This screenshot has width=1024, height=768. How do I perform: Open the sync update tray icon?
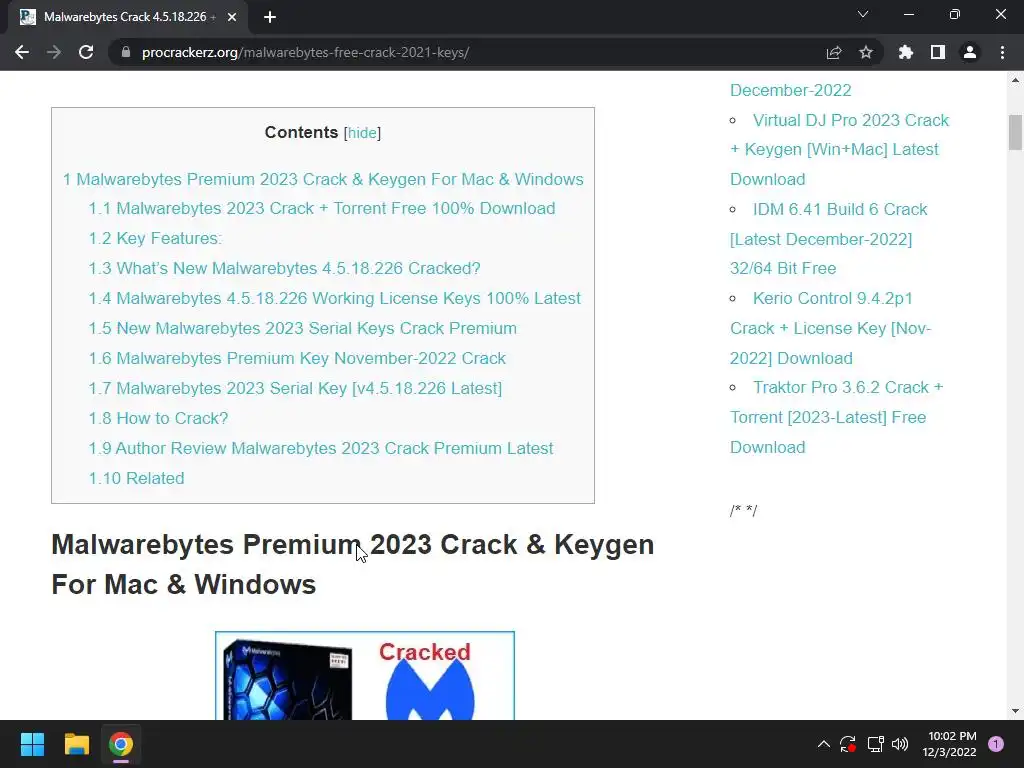(848, 744)
